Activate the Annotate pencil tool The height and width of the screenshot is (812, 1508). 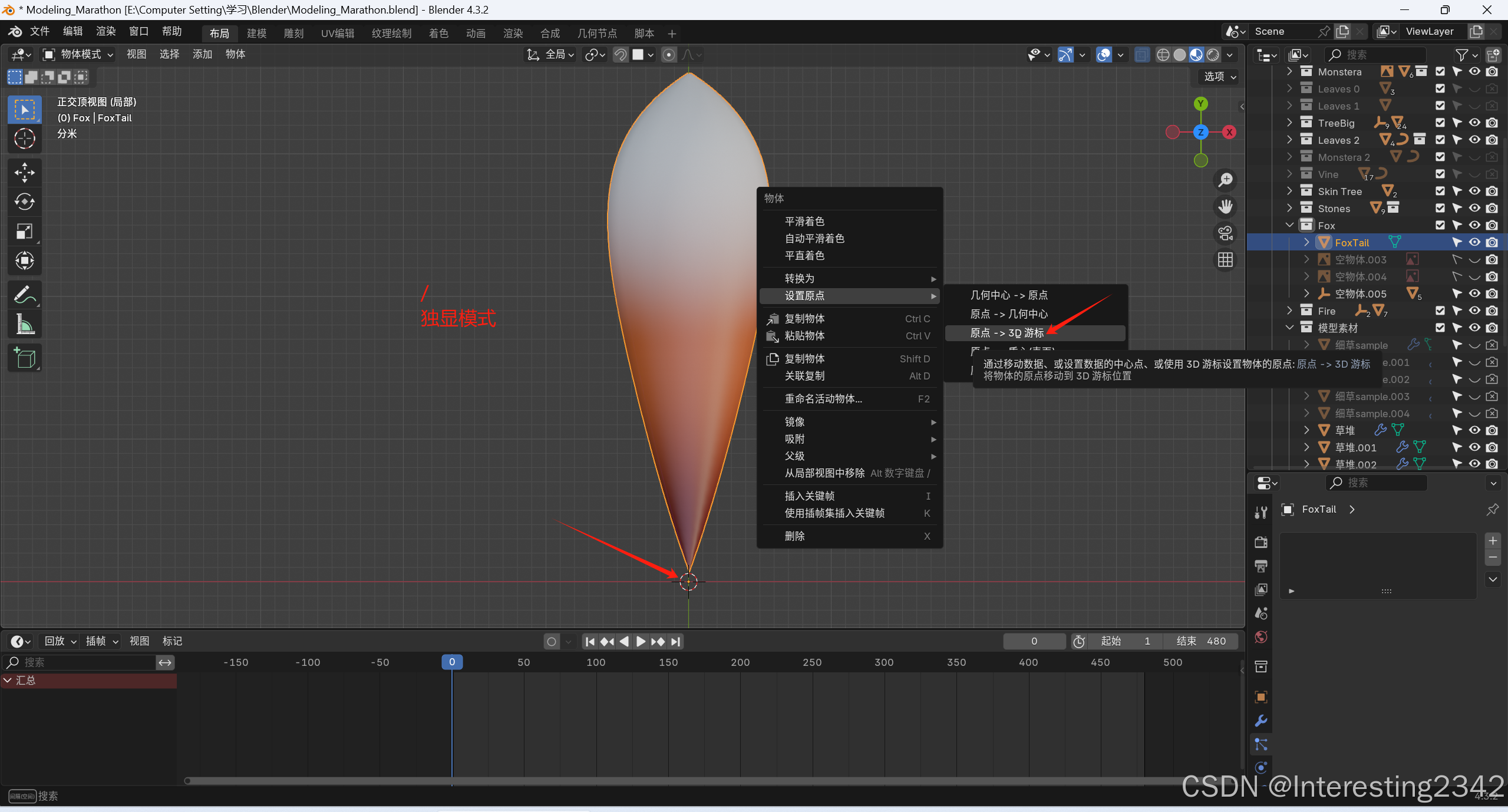point(24,295)
